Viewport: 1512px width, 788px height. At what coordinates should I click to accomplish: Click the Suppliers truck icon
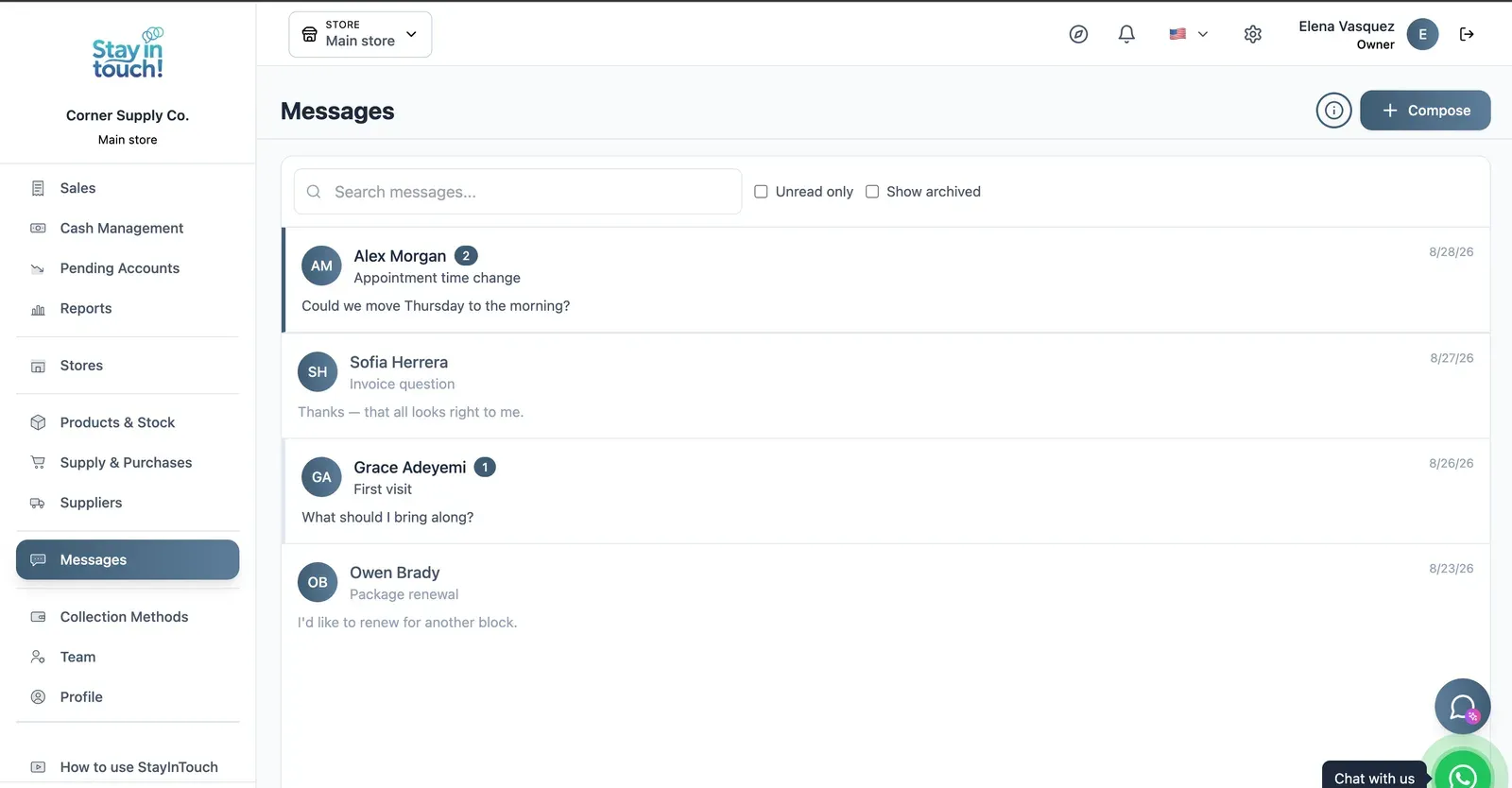[x=38, y=503]
